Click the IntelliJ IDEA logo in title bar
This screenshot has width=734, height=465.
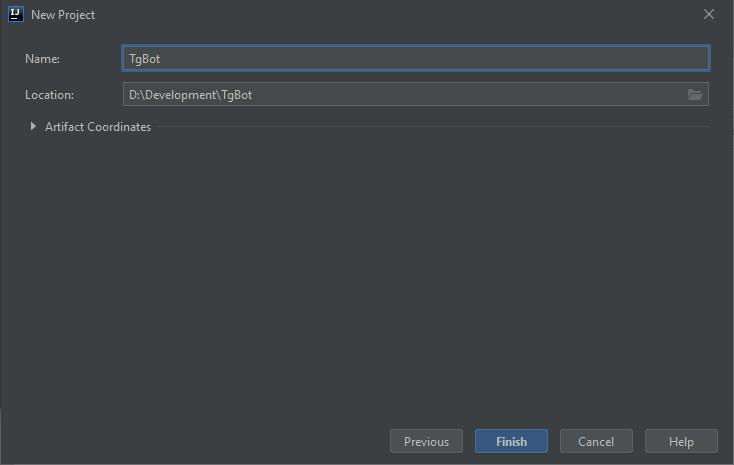click(x=15, y=14)
